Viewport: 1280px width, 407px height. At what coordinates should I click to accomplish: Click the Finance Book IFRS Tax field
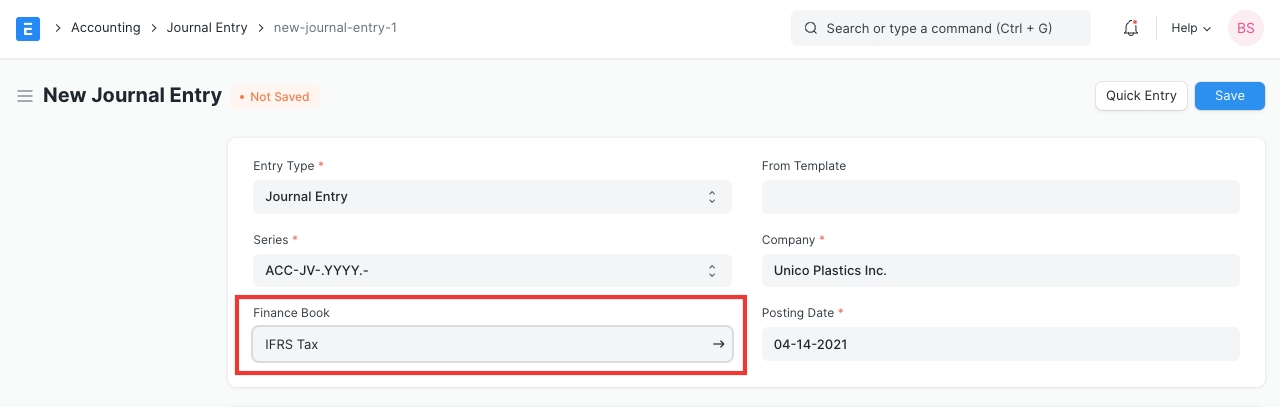(480, 344)
